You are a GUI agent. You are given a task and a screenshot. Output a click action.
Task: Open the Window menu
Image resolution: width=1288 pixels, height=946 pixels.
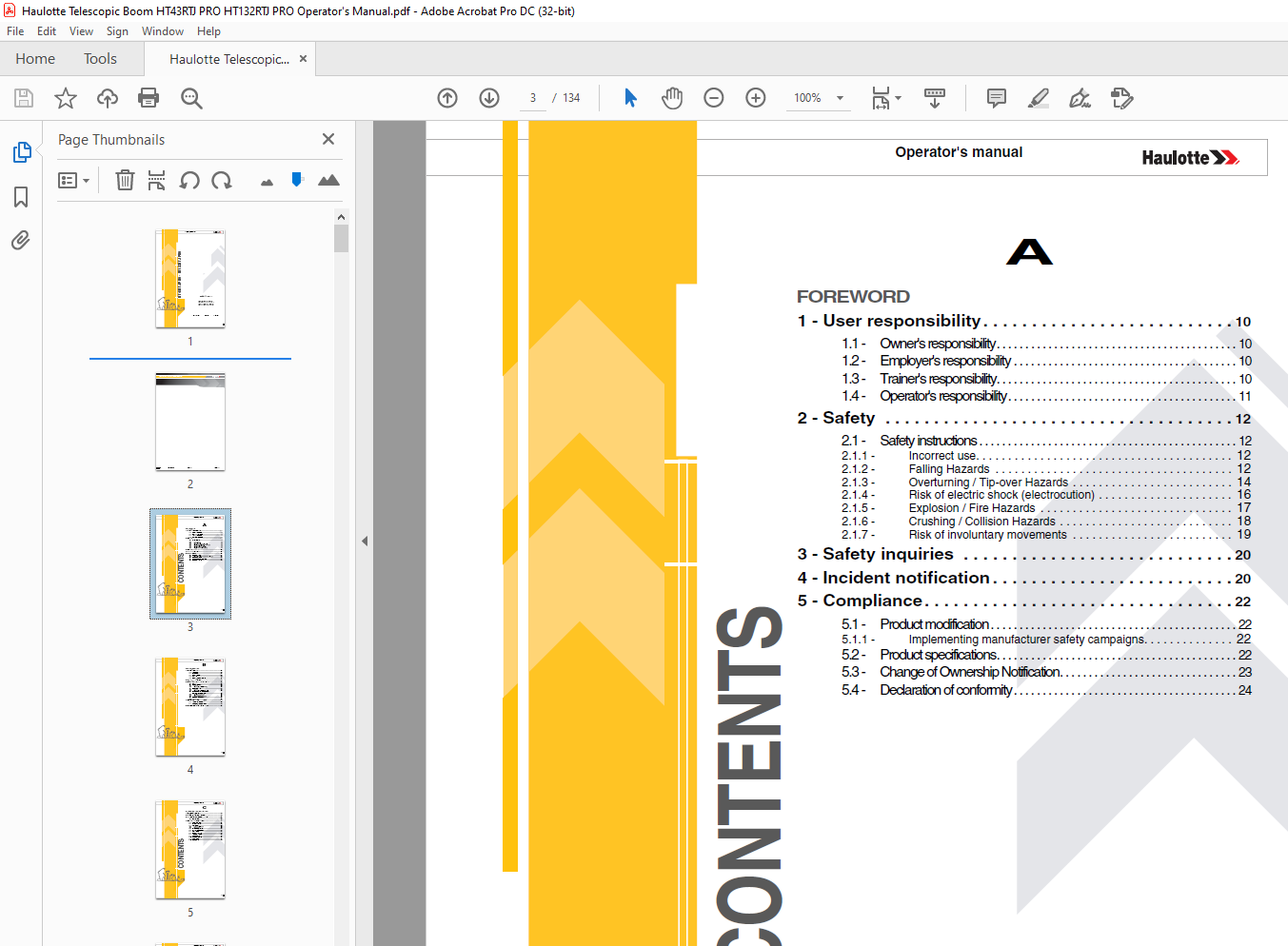[163, 31]
